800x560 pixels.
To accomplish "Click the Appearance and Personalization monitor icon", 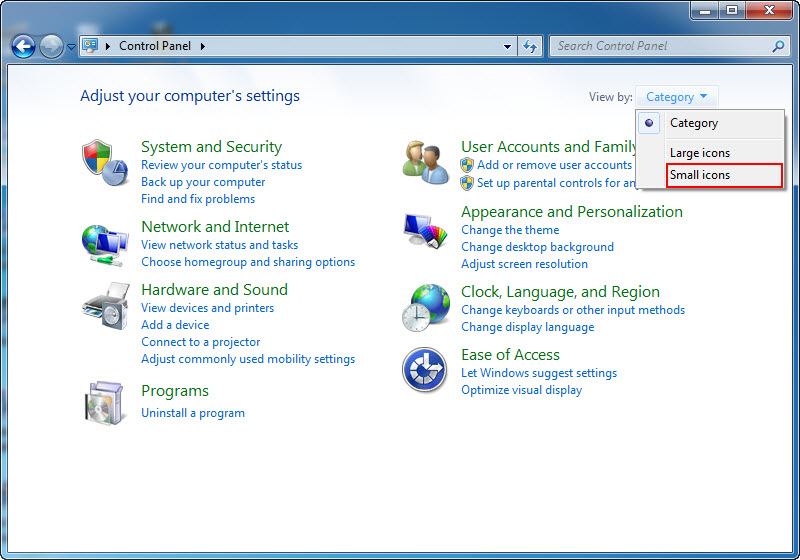I will pyautogui.click(x=426, y=231).
